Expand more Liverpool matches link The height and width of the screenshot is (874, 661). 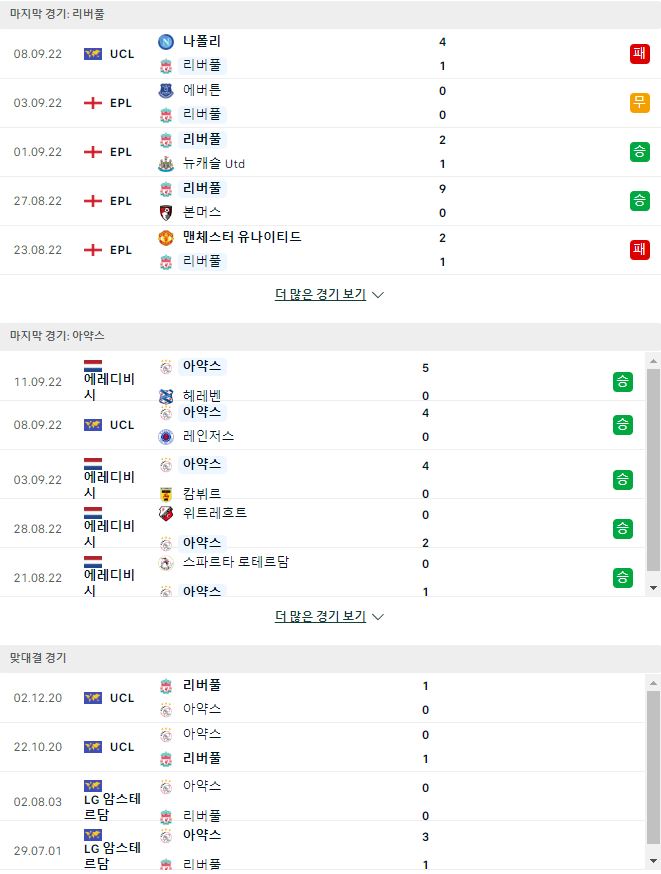(x=329, y=294)
